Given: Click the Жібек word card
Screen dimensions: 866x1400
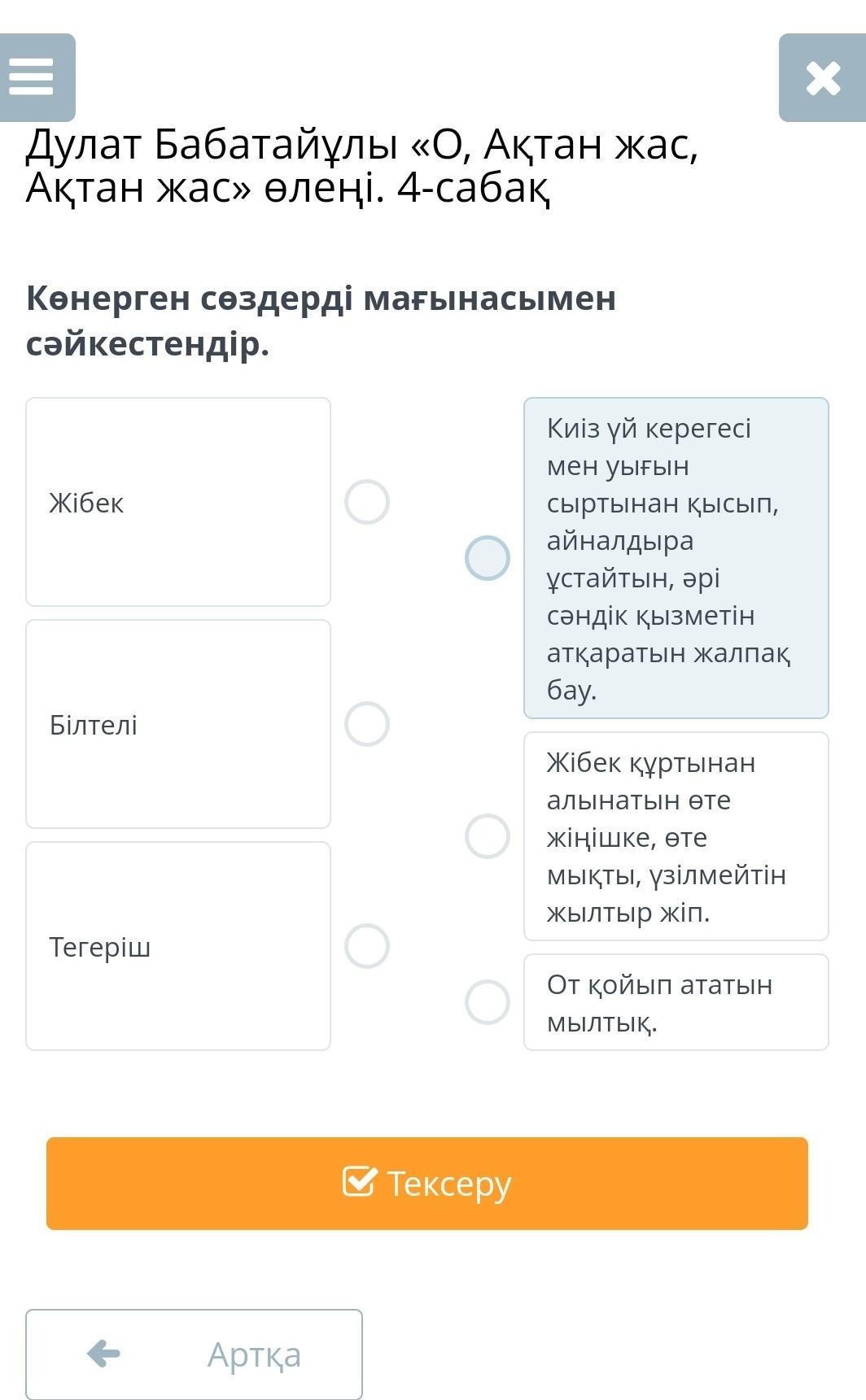Looking at the screenshot, I should coord(177,502).
